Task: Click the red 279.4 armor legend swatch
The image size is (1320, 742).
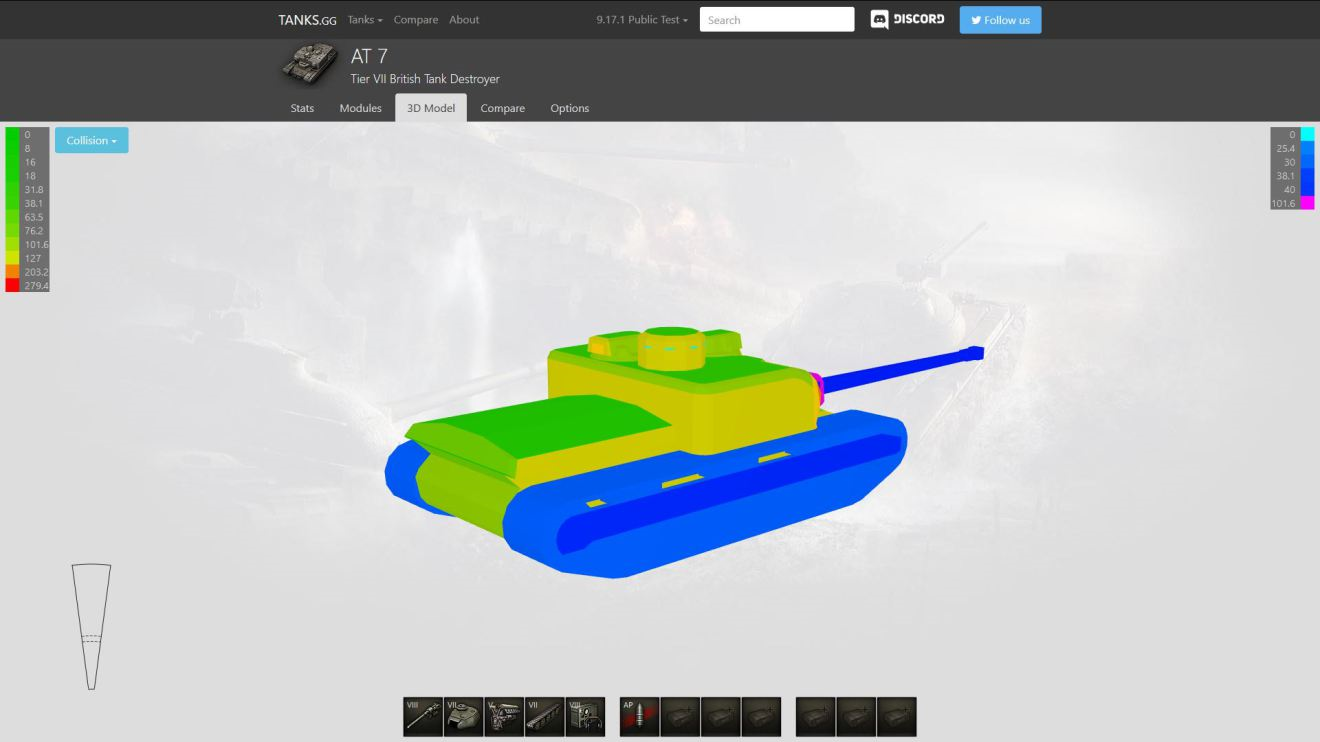Action: 12,286
